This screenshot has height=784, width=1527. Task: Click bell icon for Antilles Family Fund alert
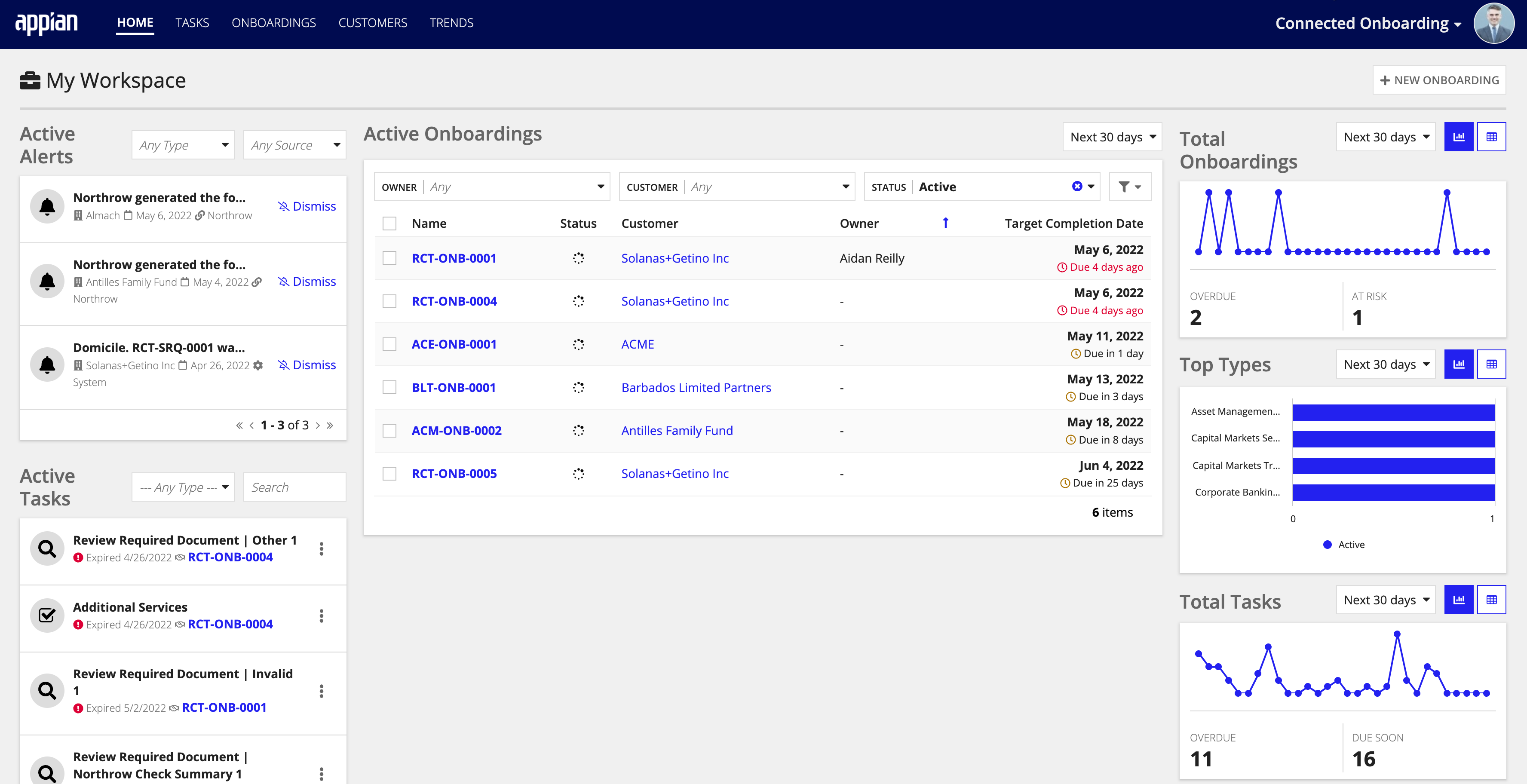click(x=47, y=281)
